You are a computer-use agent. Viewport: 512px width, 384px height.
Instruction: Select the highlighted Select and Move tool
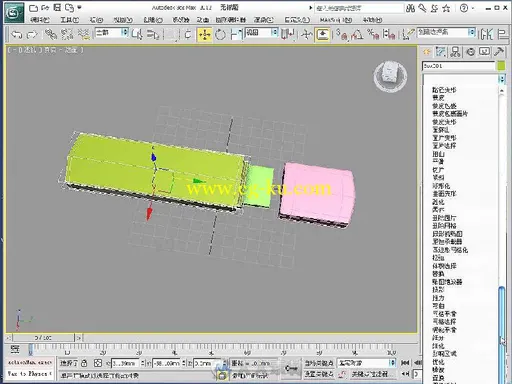point(205,34)
